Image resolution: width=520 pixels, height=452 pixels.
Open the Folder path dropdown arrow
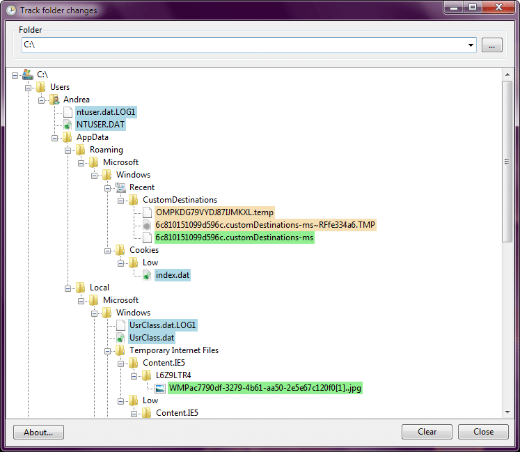click(x=471, y=45)
